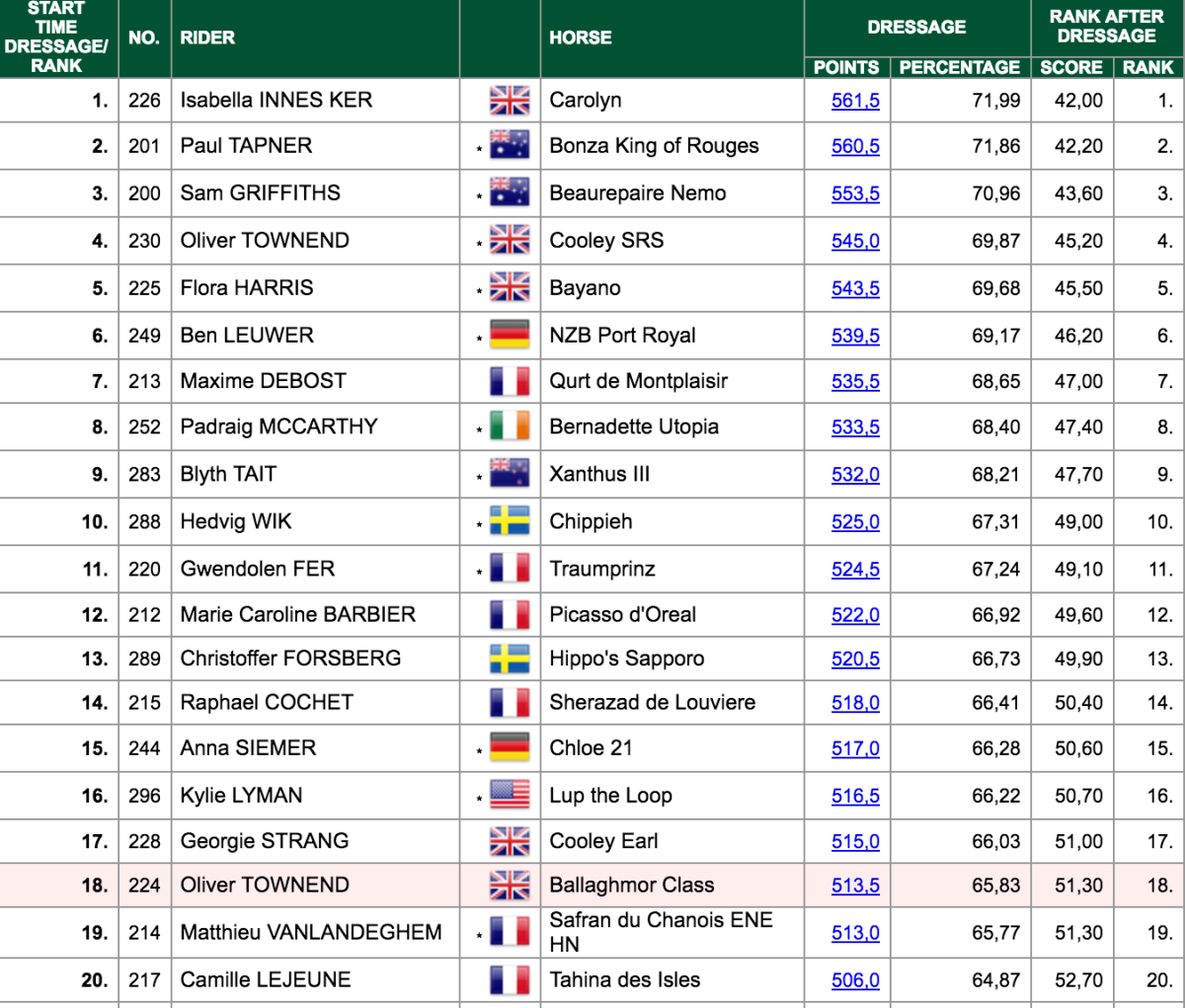Image resolution: width=1185 pixels, height=1008 pixels.
Task: Select the RANK AFTER DRESSAGE header
Action: click(1107, 27)
